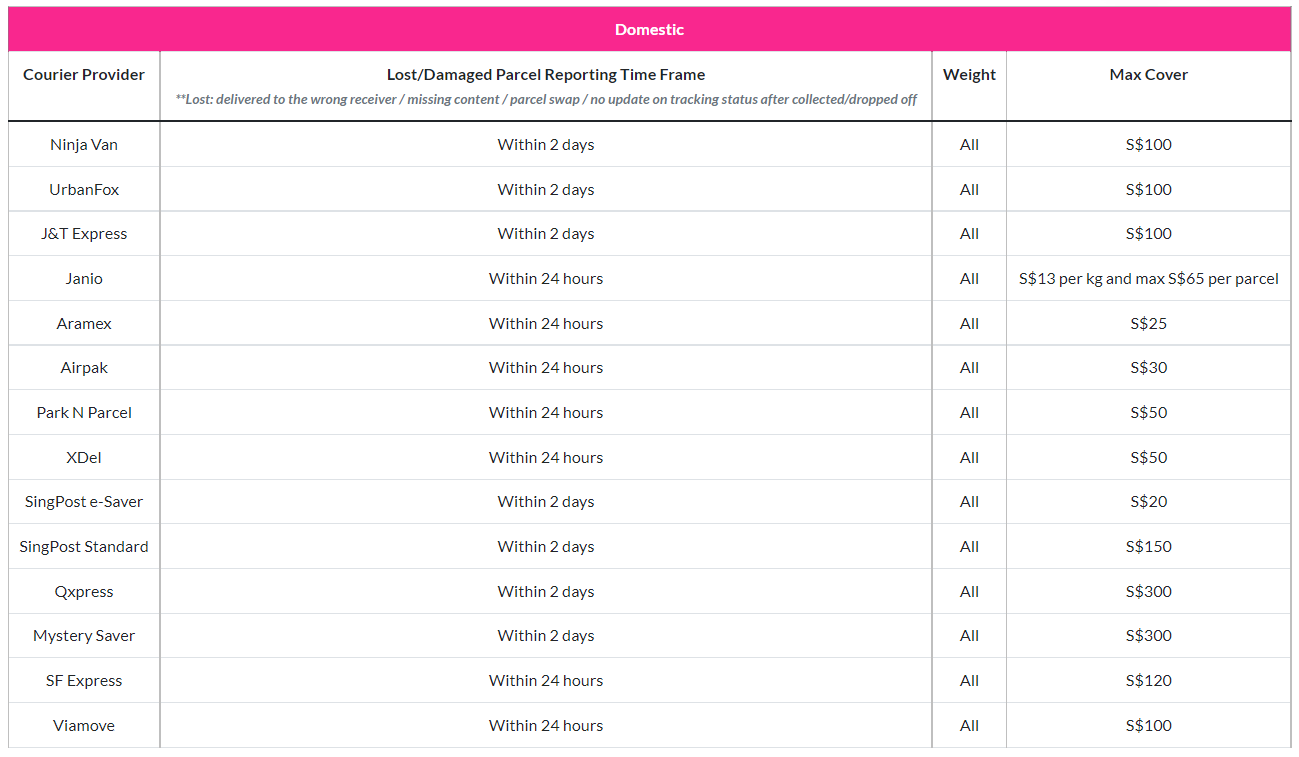1299x757 pixels.
Task: Click the pink Domestic header bar
Action: click(649, 29)
